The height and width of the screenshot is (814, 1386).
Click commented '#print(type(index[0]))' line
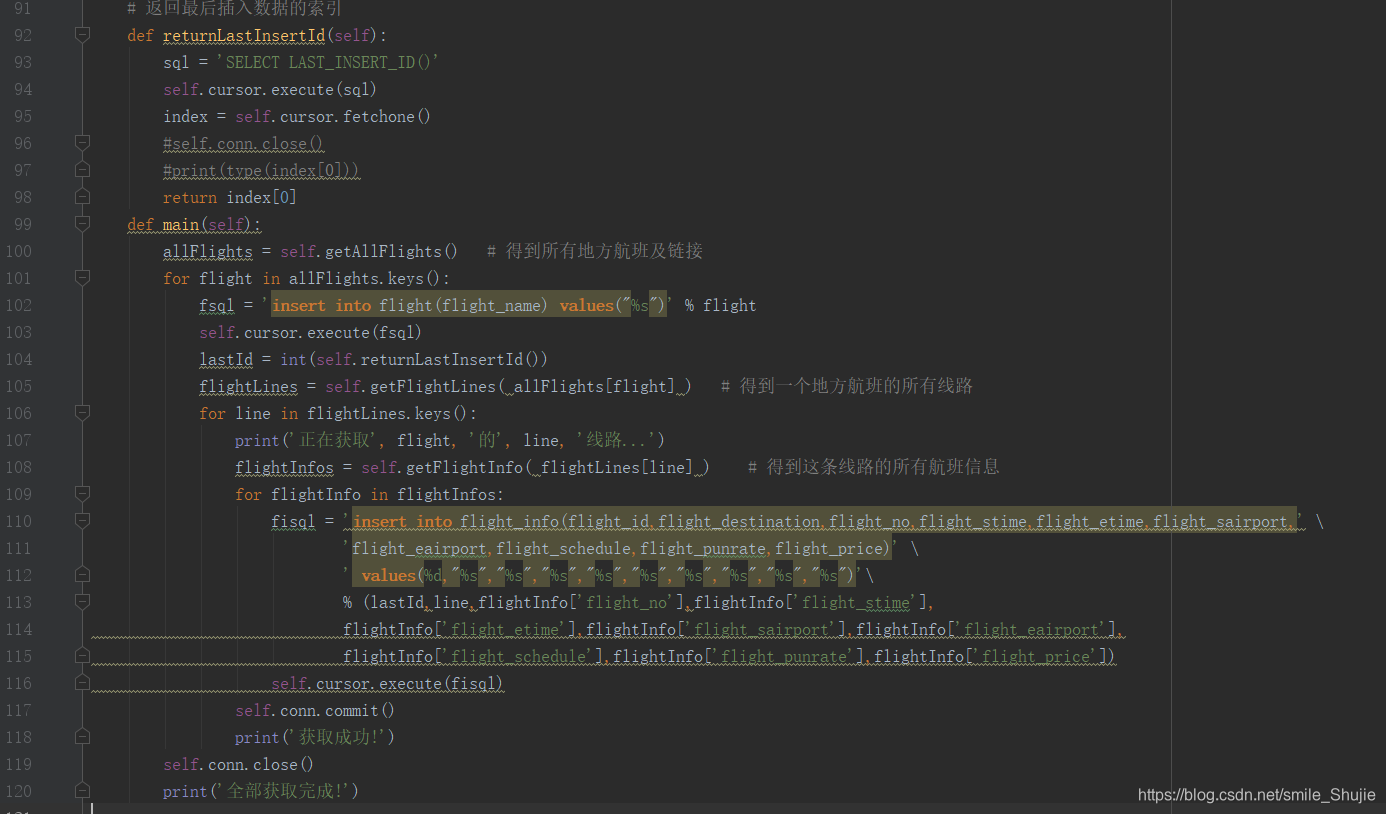[261, 170]
